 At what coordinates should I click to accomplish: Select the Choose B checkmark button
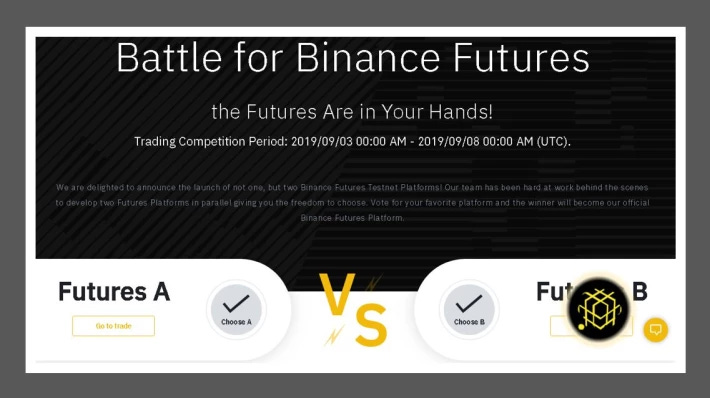click(x=469, y=310)
